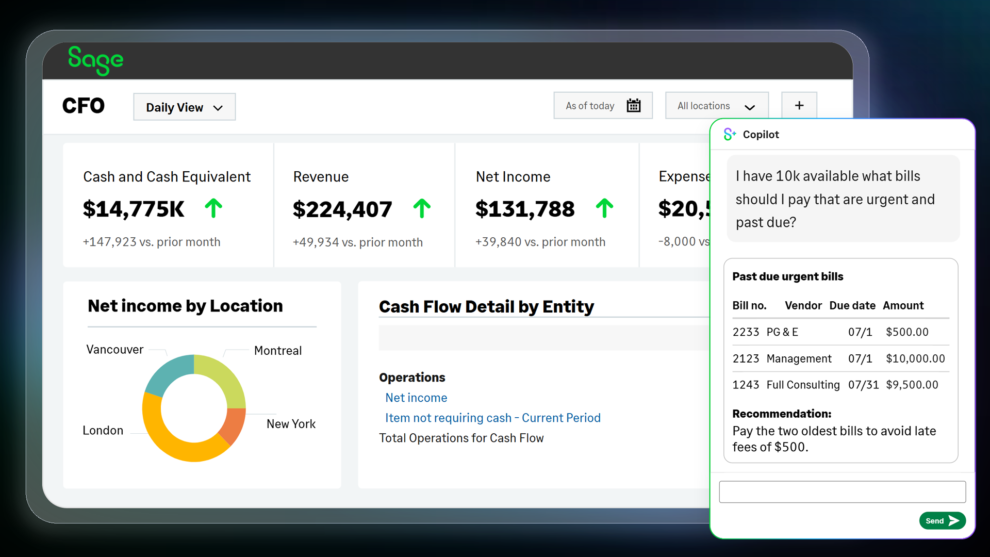
Task: Click the London chart label
Action: (x=103, y=430)
